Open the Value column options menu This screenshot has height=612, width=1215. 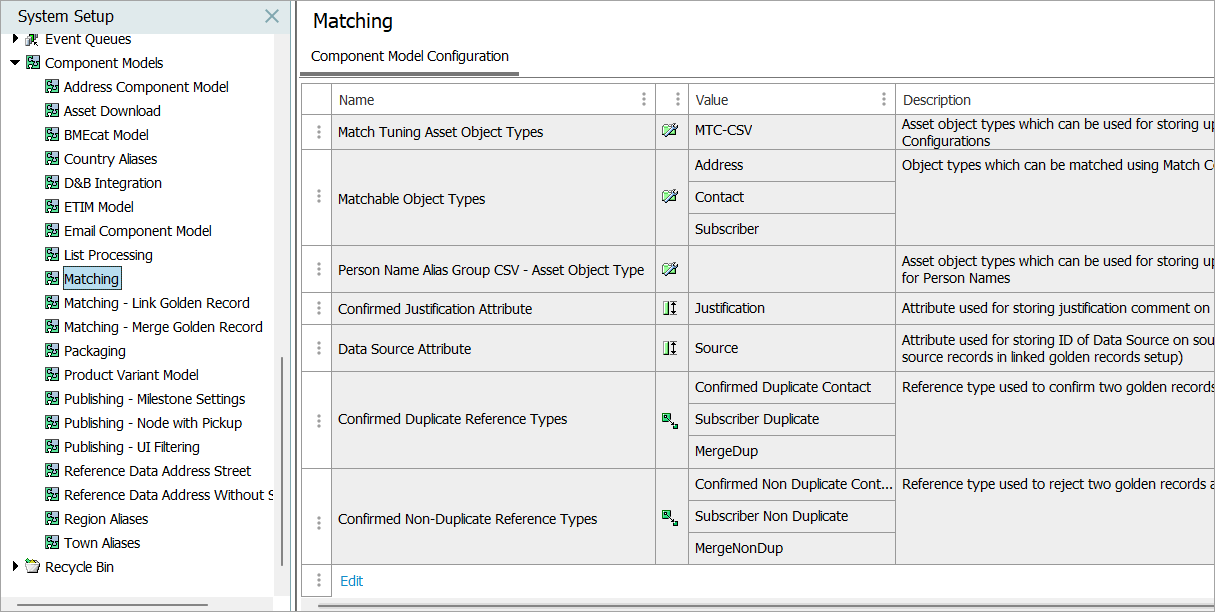(884, 99)
